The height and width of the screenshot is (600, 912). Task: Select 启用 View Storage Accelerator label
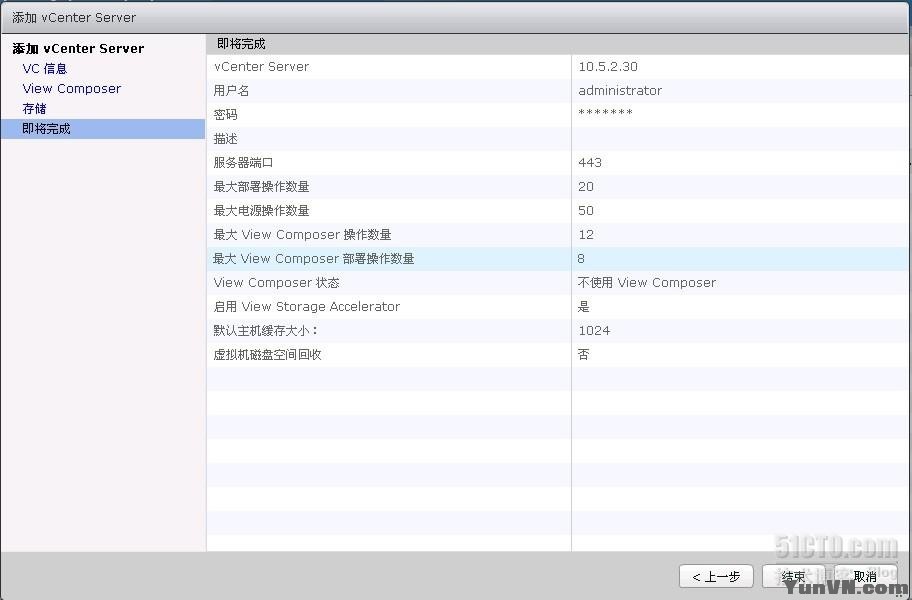(x=307, y=306)
